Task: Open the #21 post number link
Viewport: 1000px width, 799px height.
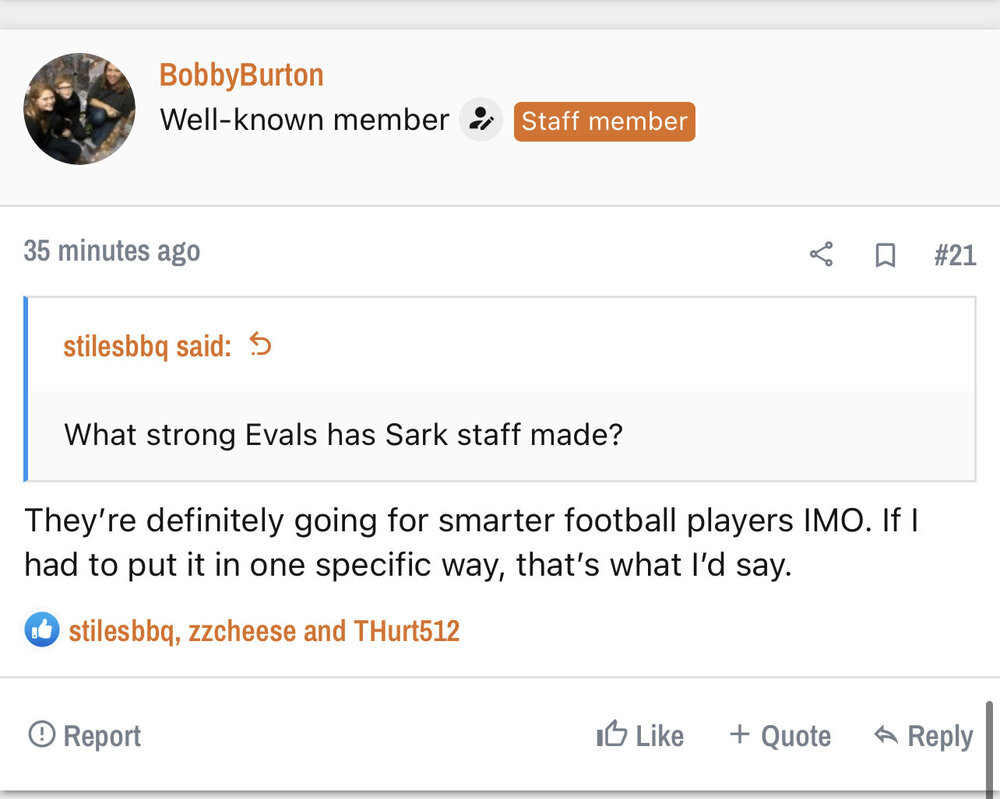Action: click(954, 255)
